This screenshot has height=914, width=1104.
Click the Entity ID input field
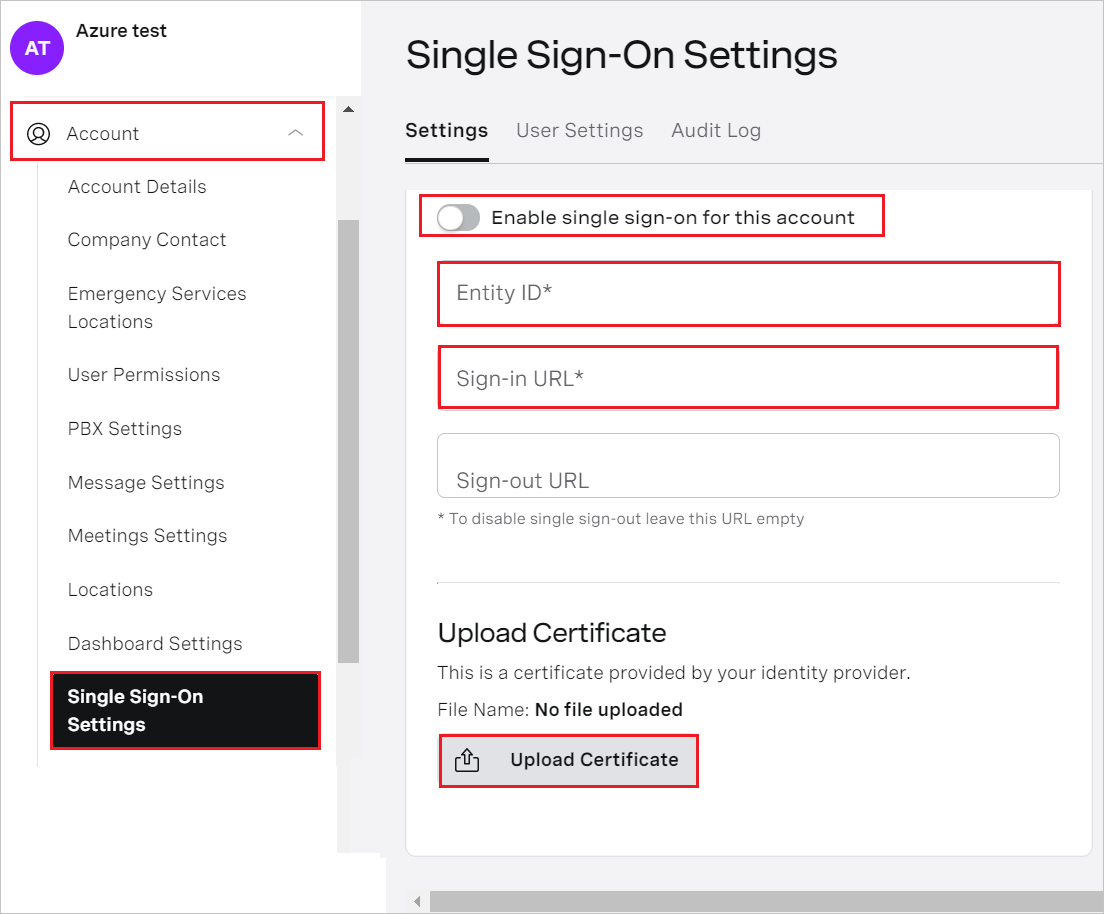[748, 293]
